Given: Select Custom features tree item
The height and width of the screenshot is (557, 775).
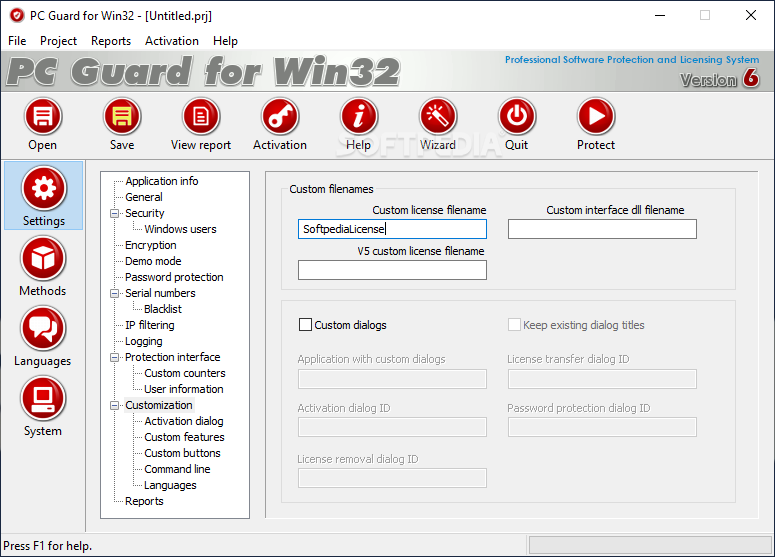Looking at the screenshot, I should coord(184,437).
